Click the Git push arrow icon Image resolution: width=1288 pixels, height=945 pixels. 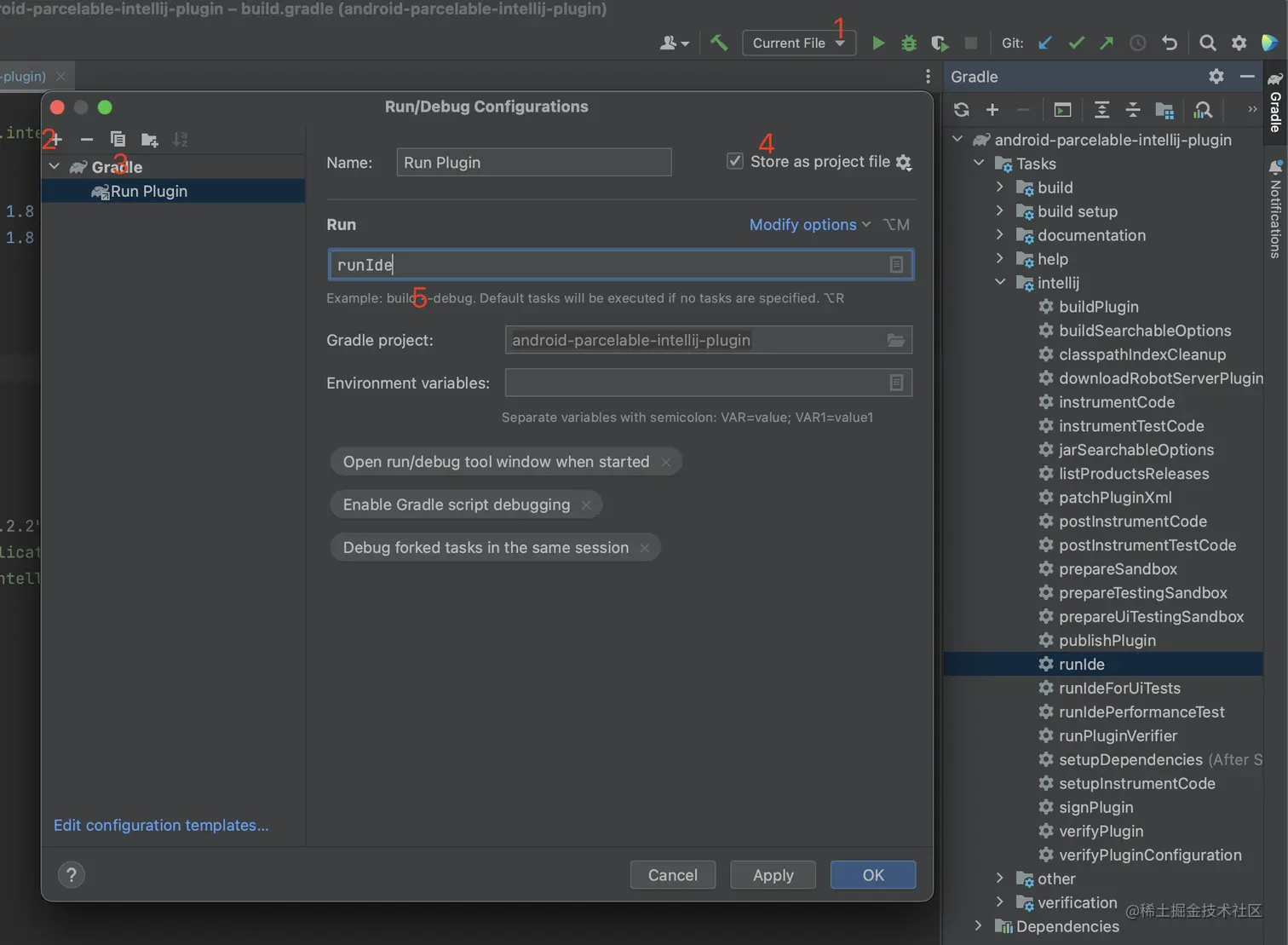[x=1107, y=43]
